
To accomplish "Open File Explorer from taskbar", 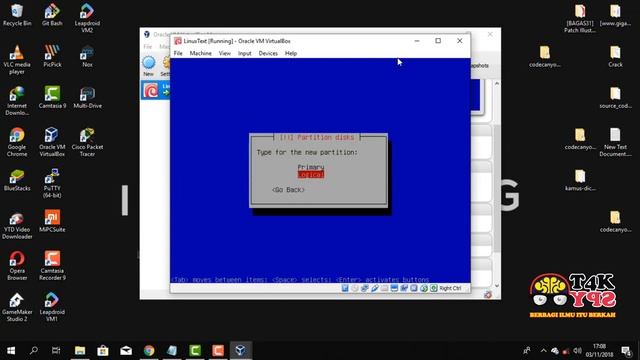I will tap(80, 351).
